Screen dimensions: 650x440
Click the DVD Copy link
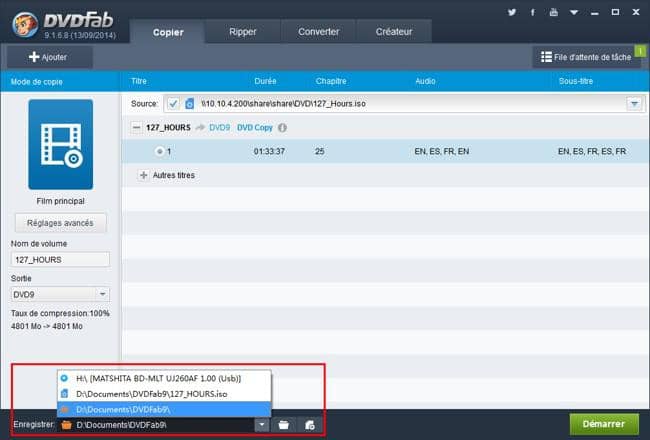[x=255, y=128]
